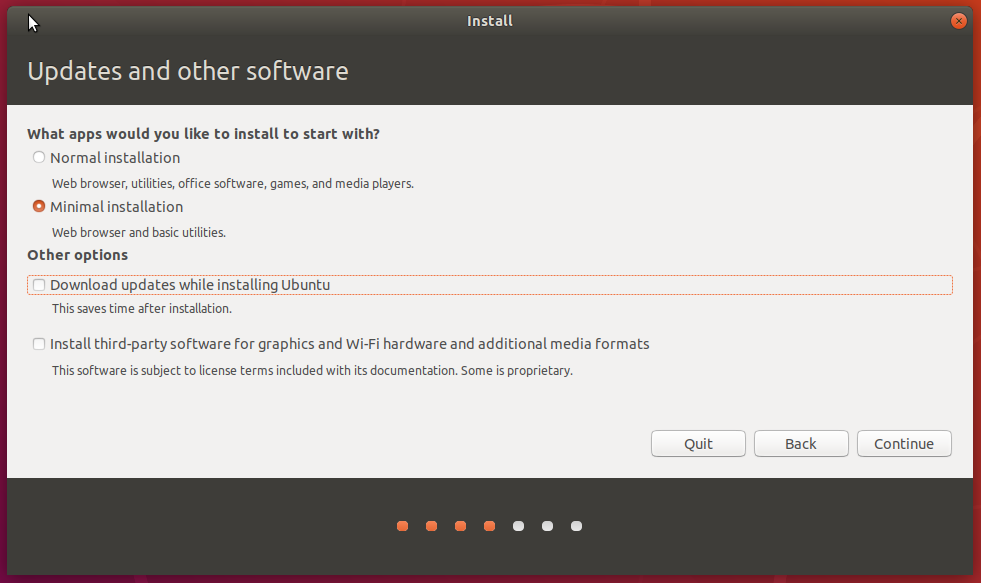The image size is (981, 583).
Task: Click the first orange progress dot
Action: pos(402,526)
